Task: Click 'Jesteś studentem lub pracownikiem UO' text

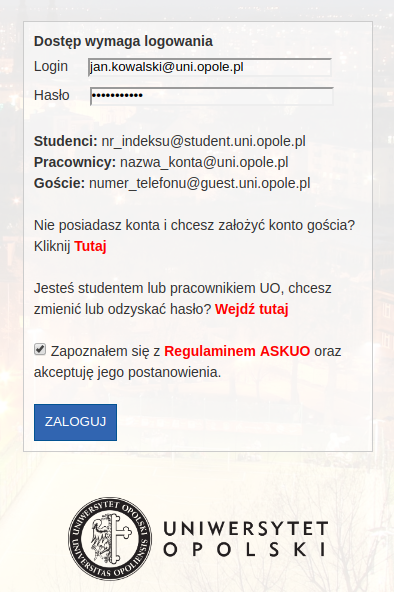Action: 157,288
